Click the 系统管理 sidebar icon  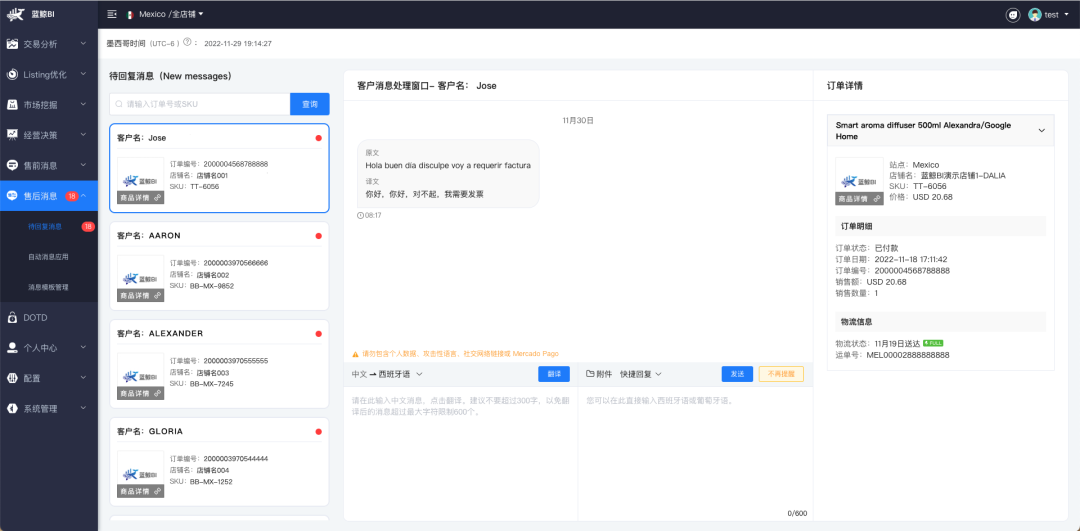12,408
